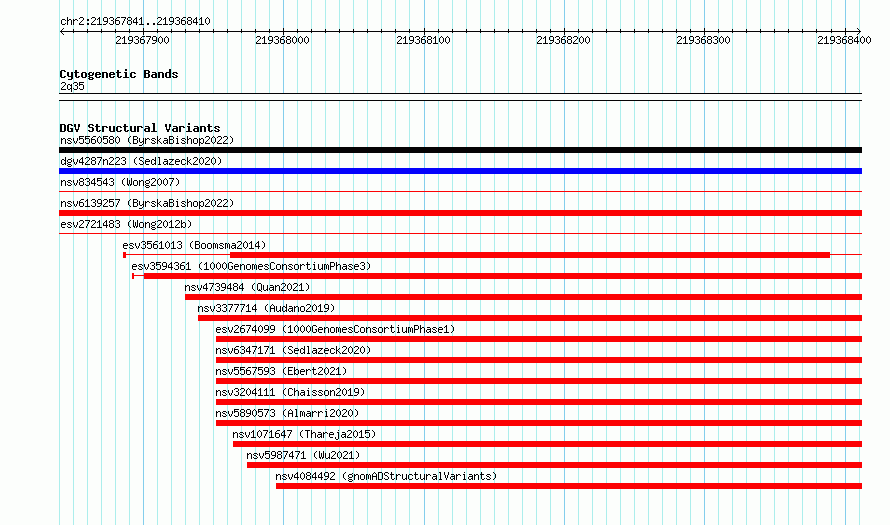Open esv3561013 (Boomsma2014) variant label
Image resolution: width=890 pixels, height=525 pixels.
[194, 245]
